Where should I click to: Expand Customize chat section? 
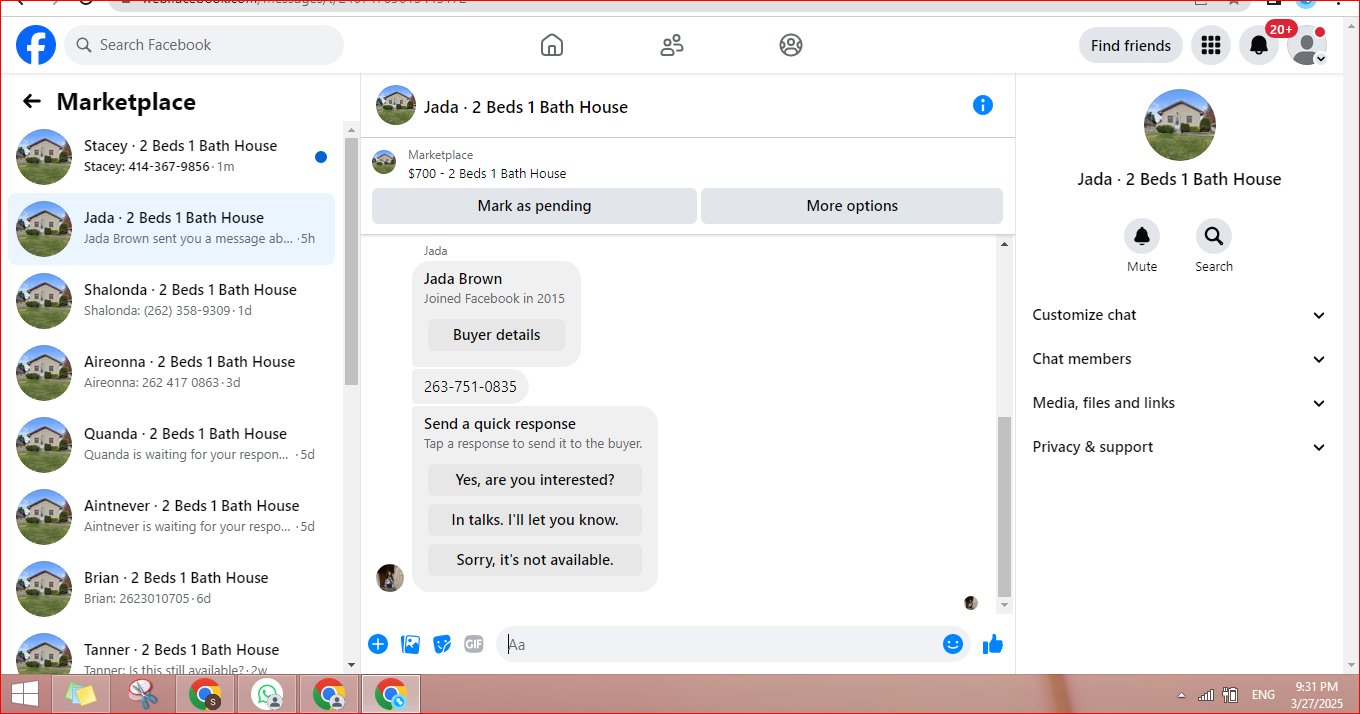click(1179, 315)
